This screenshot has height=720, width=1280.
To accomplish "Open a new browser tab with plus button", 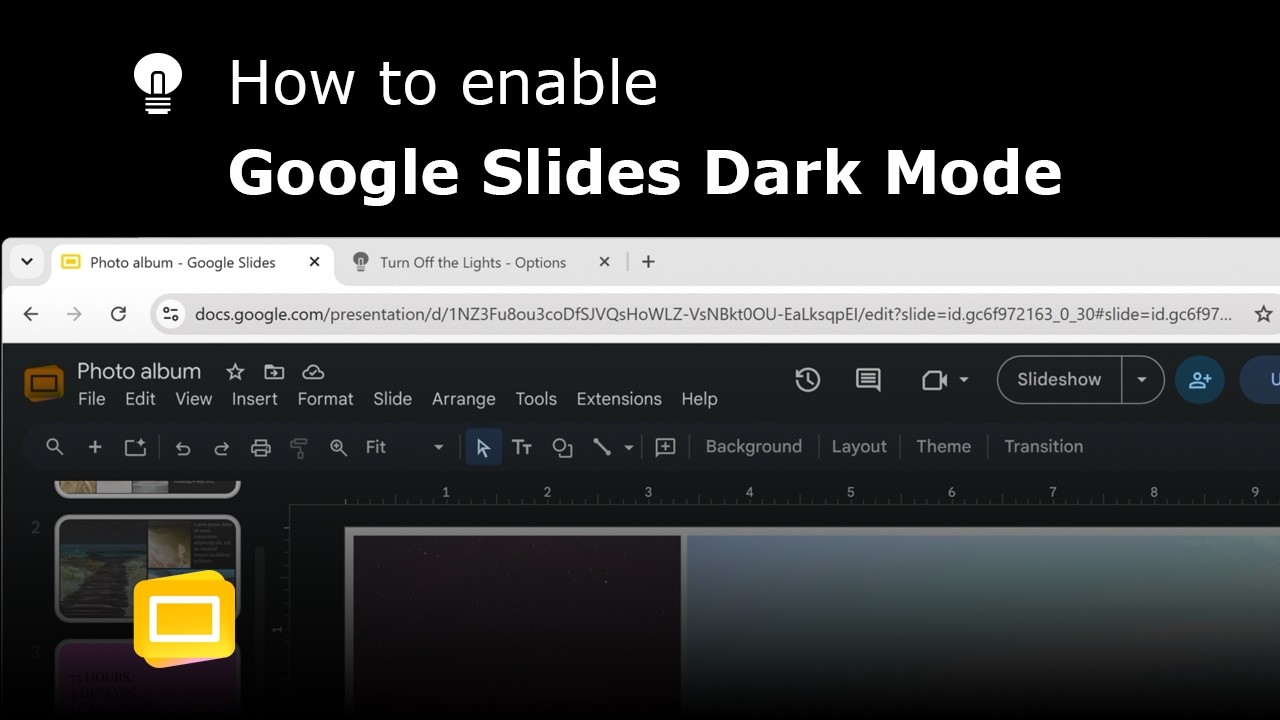I will (x=648, y=262).
